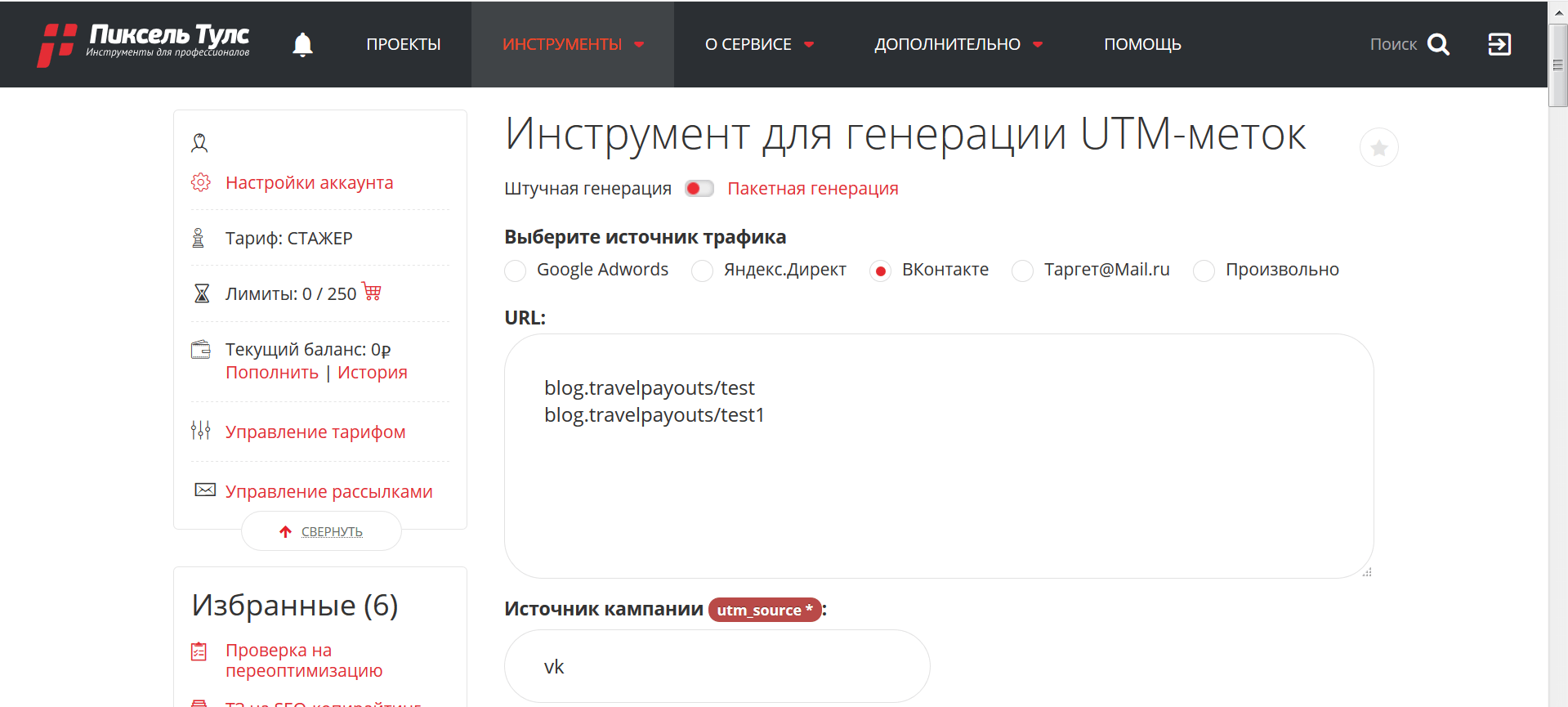Screen dimensions: 1568x707
Task: Click the account settings gear icon
Action: [x=200, y=182]
